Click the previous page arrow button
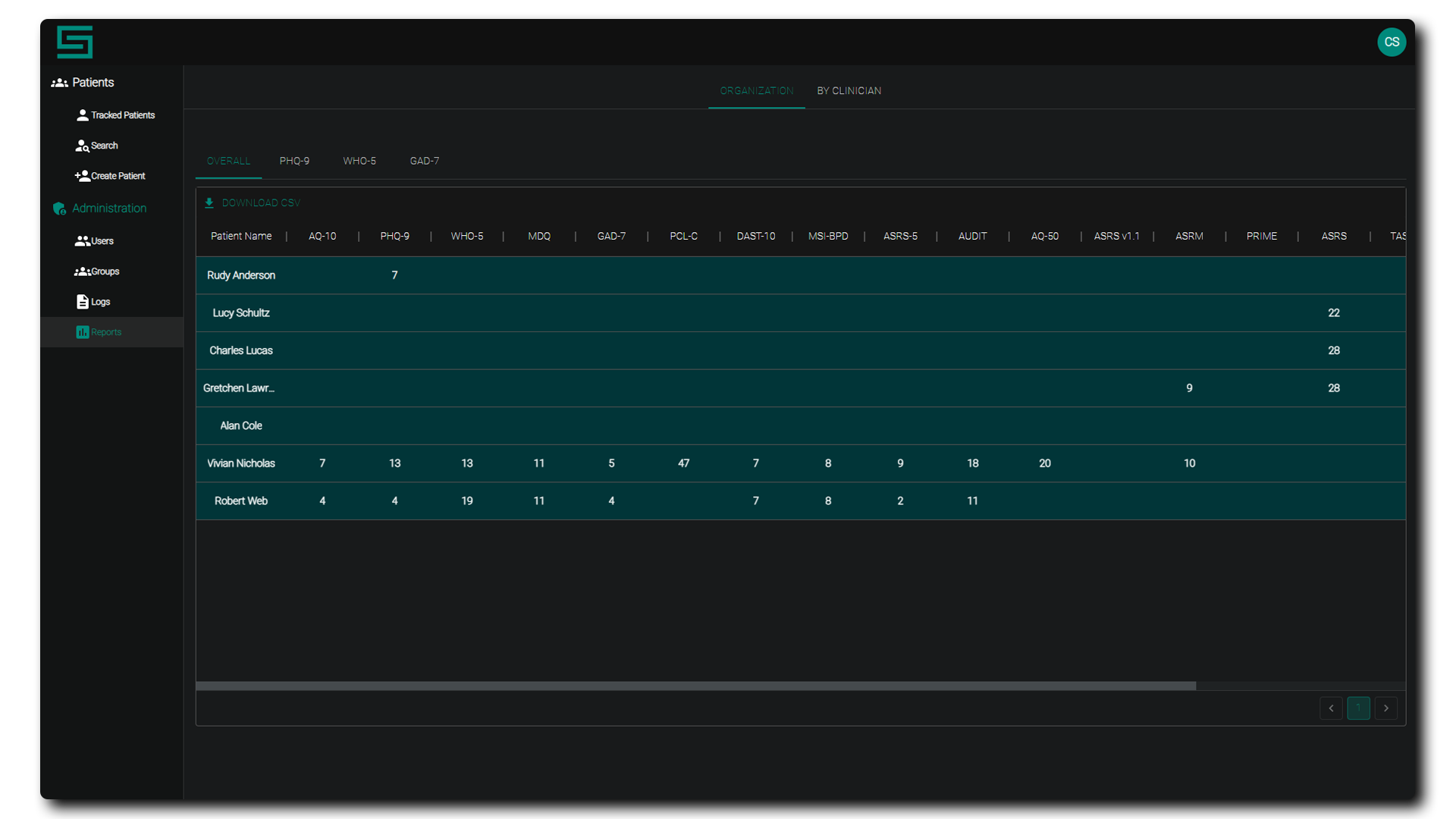 point(1331,708)
